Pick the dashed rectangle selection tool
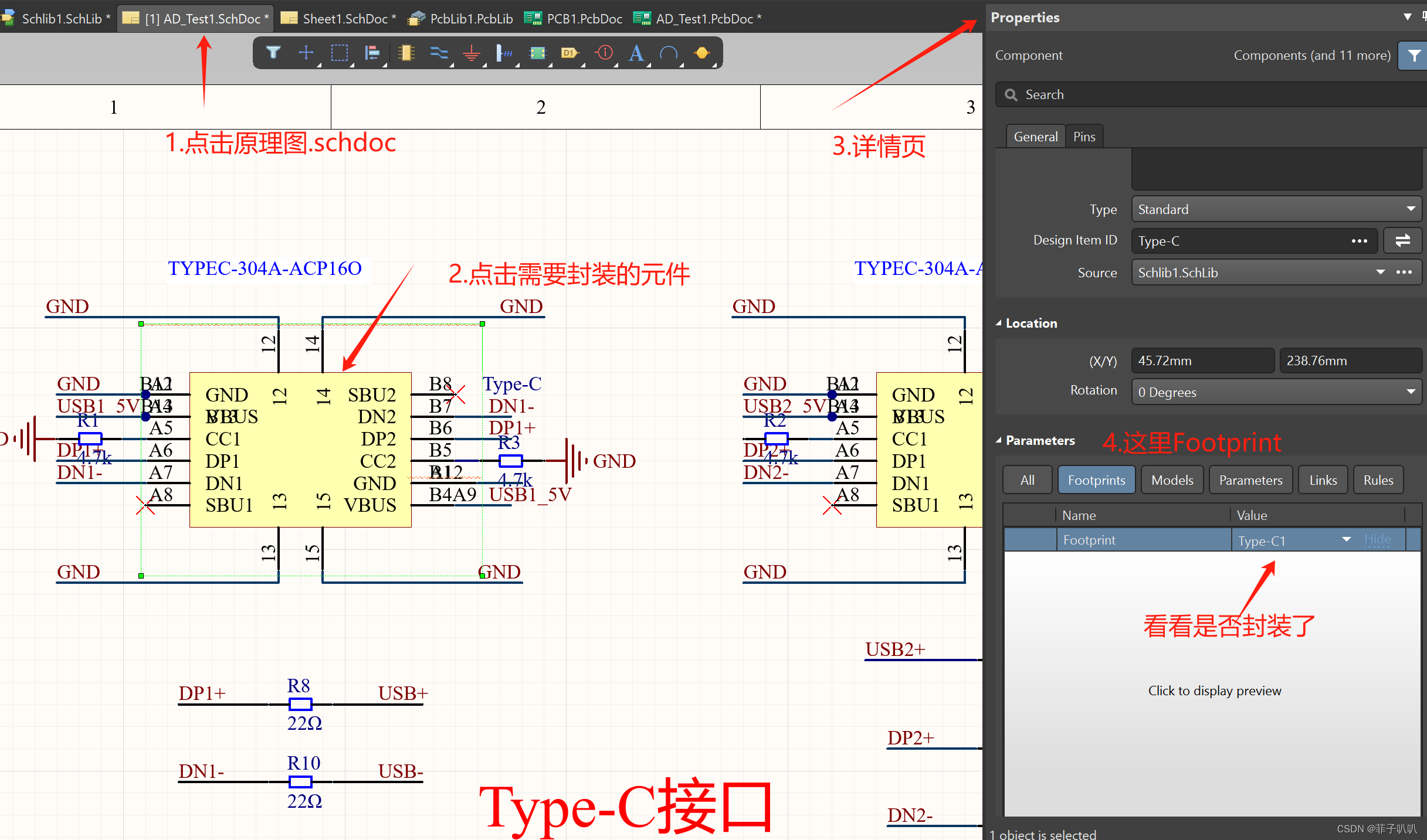 [x=339, y=53]
